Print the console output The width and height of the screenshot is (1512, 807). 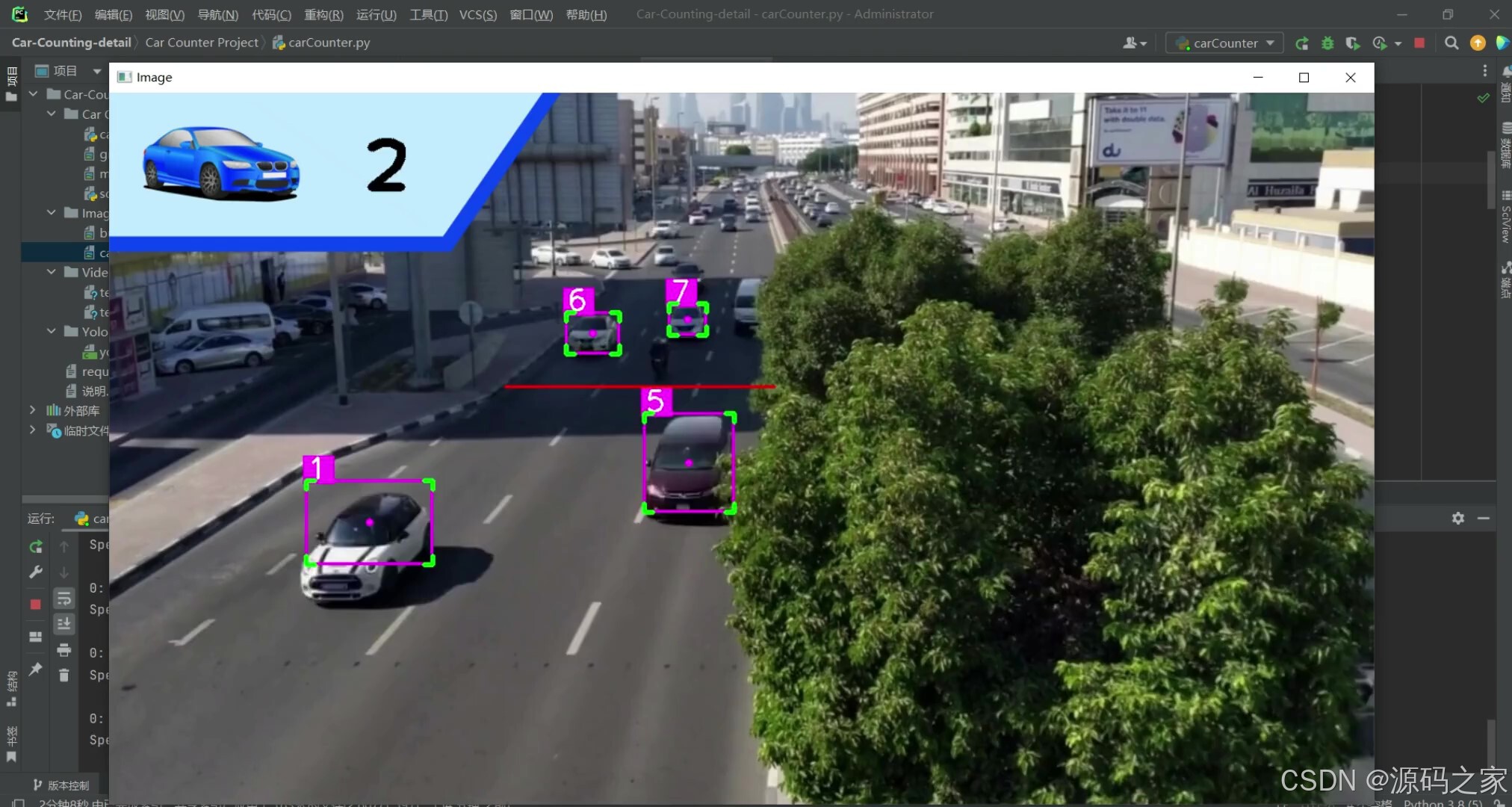64,649
